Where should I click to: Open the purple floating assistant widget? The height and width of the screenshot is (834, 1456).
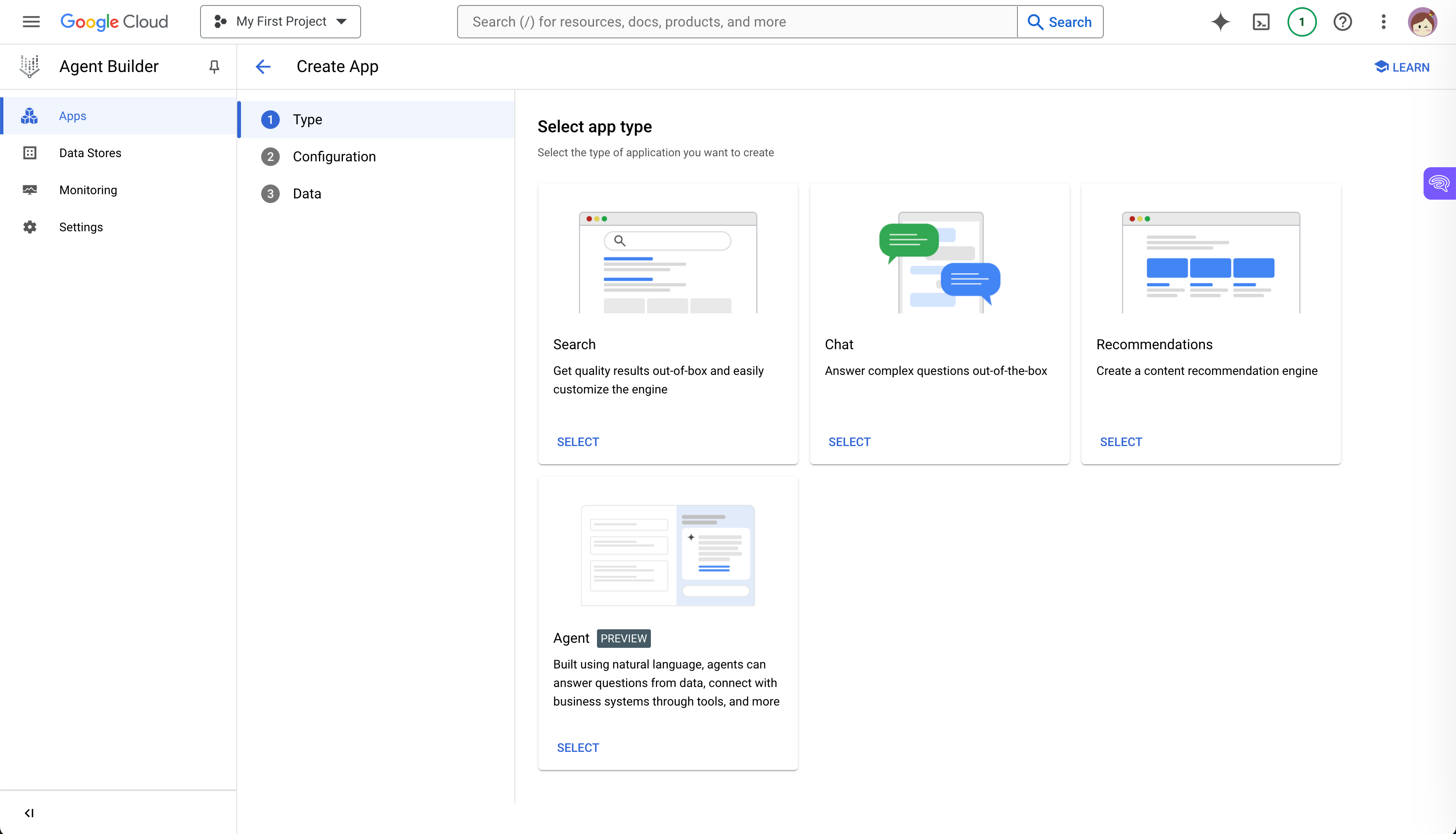[x=1439, y=183]
